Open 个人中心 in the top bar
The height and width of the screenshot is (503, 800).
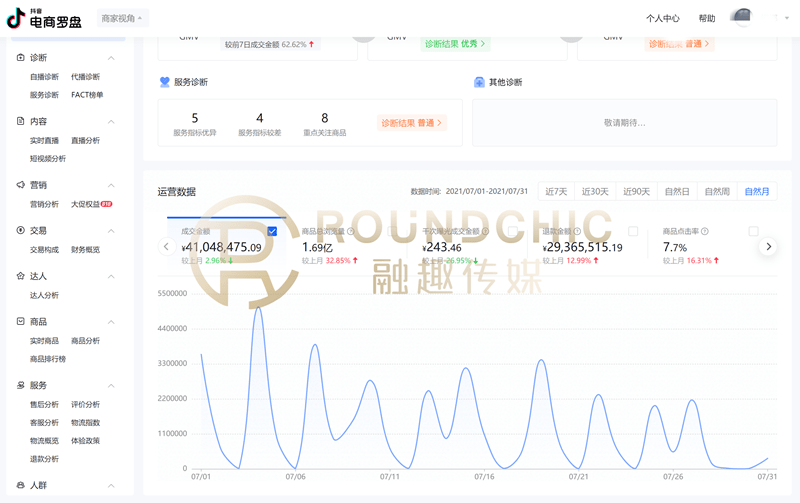coord(662,18)
